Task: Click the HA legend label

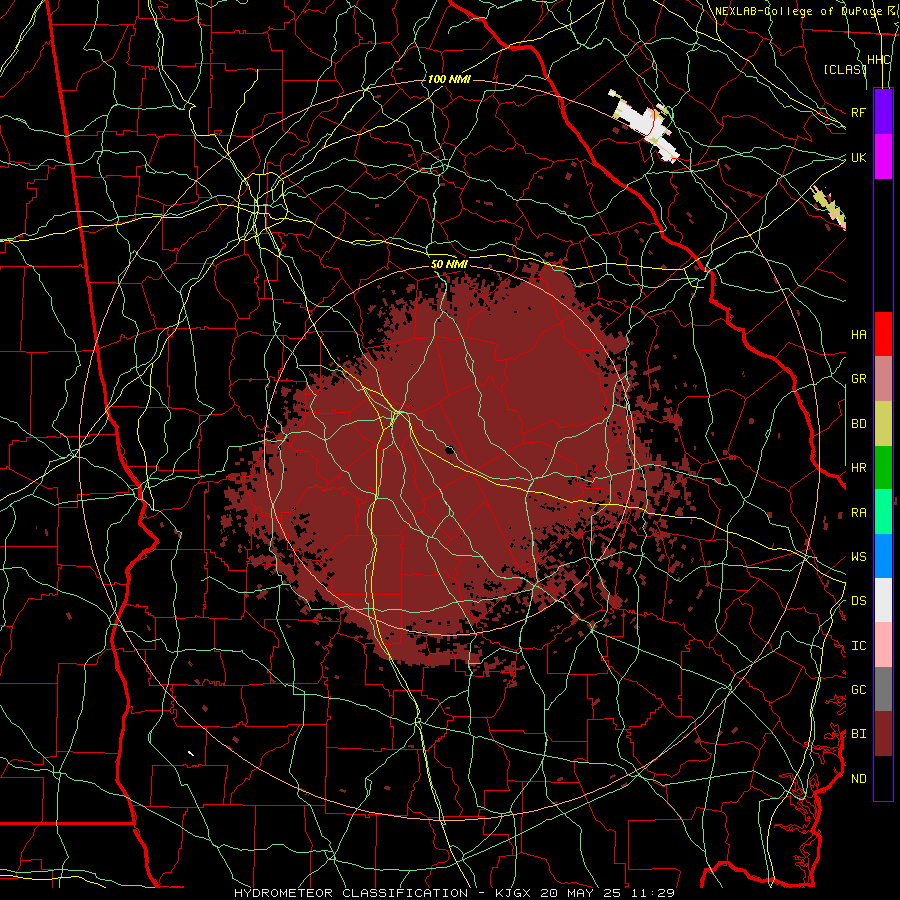Action: [858, 334]
